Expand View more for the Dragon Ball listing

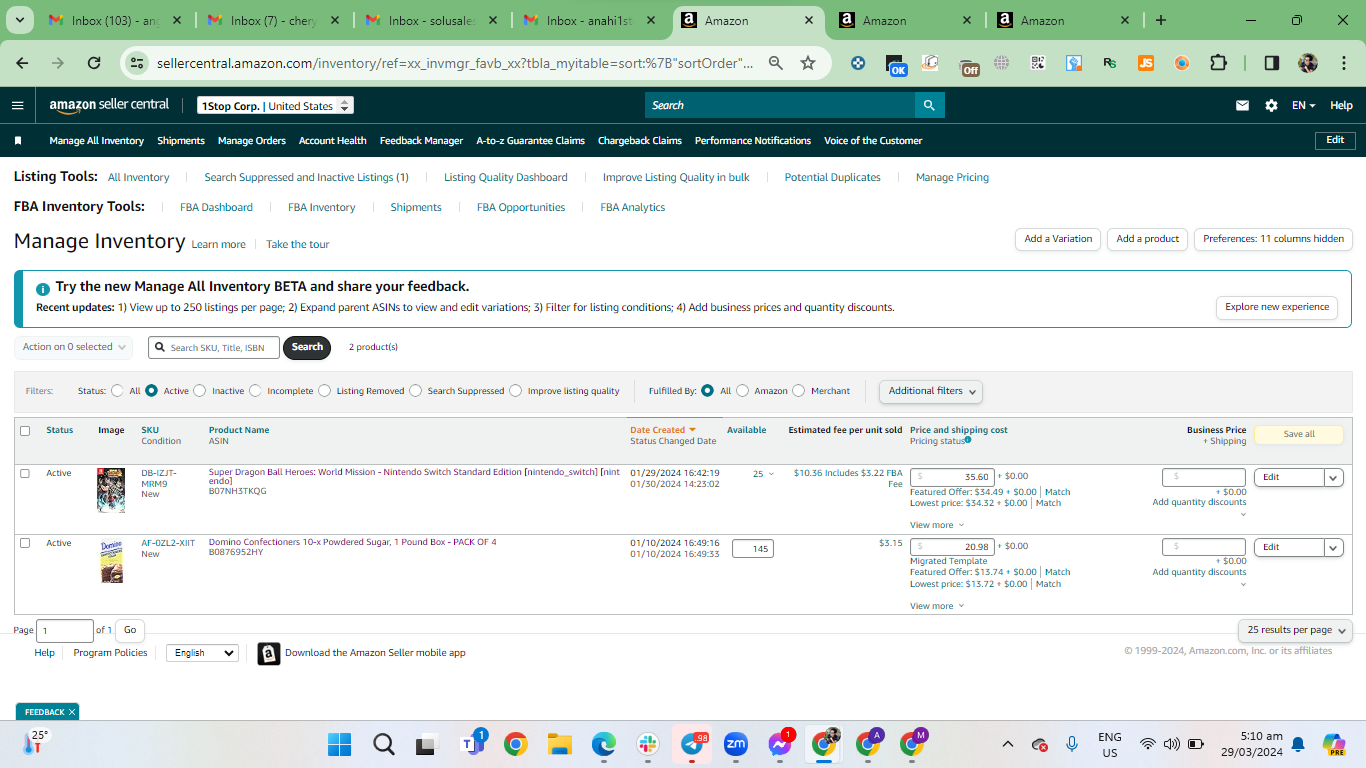pos(937,525)
